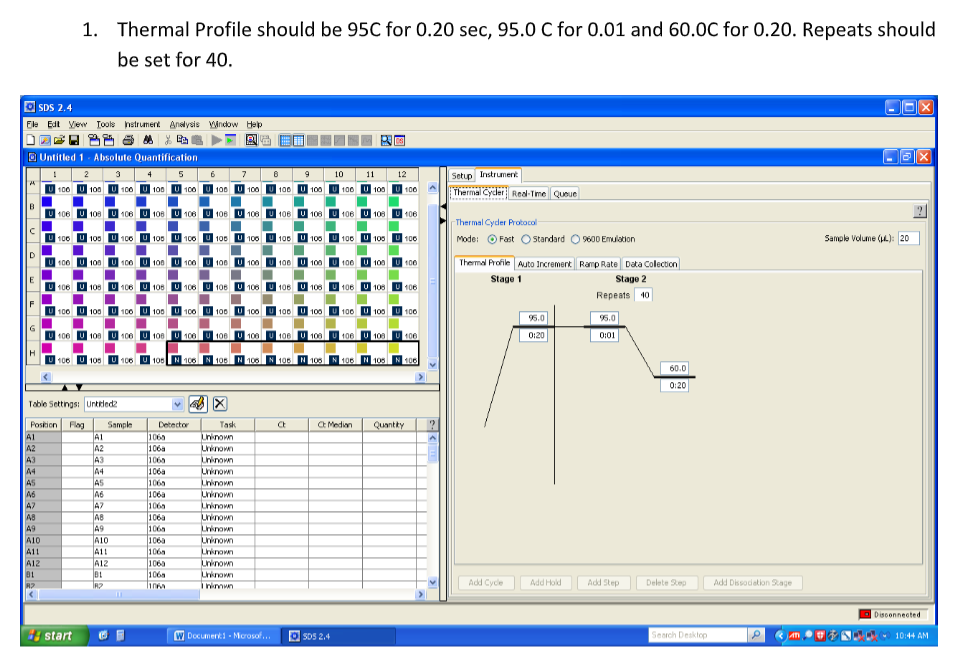
Task: Open the File menu
Action: (32, 124)
